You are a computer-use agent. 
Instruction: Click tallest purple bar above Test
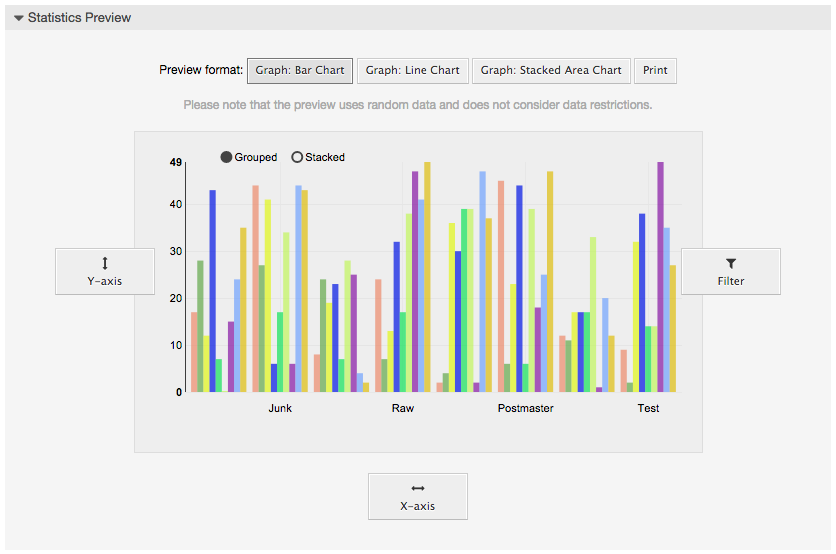click(x=661, y=277)
